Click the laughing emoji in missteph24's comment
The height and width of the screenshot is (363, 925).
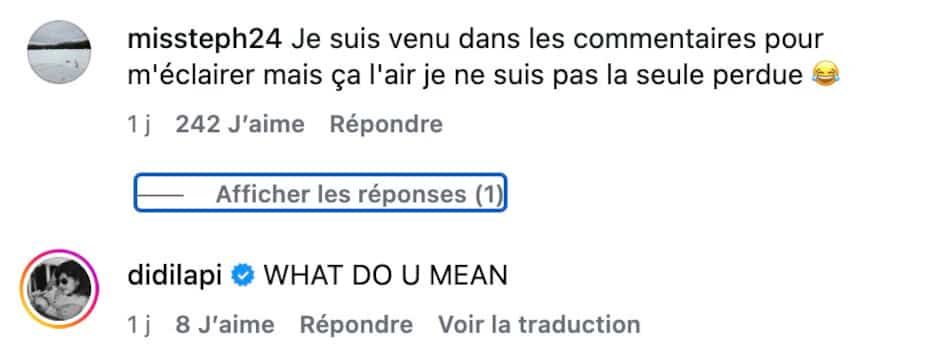(826, 75)
